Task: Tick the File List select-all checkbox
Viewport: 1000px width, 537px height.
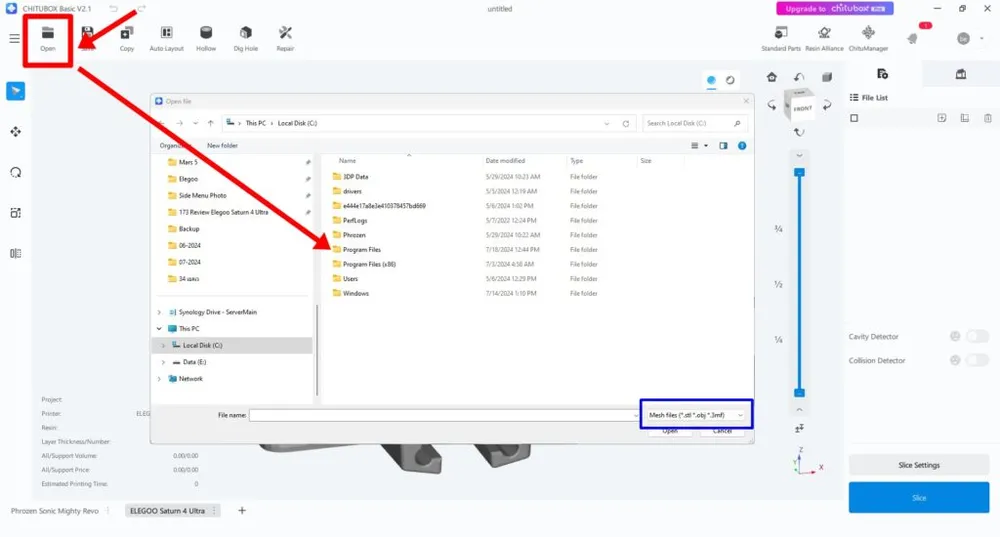Action: (x=854, y=118)
